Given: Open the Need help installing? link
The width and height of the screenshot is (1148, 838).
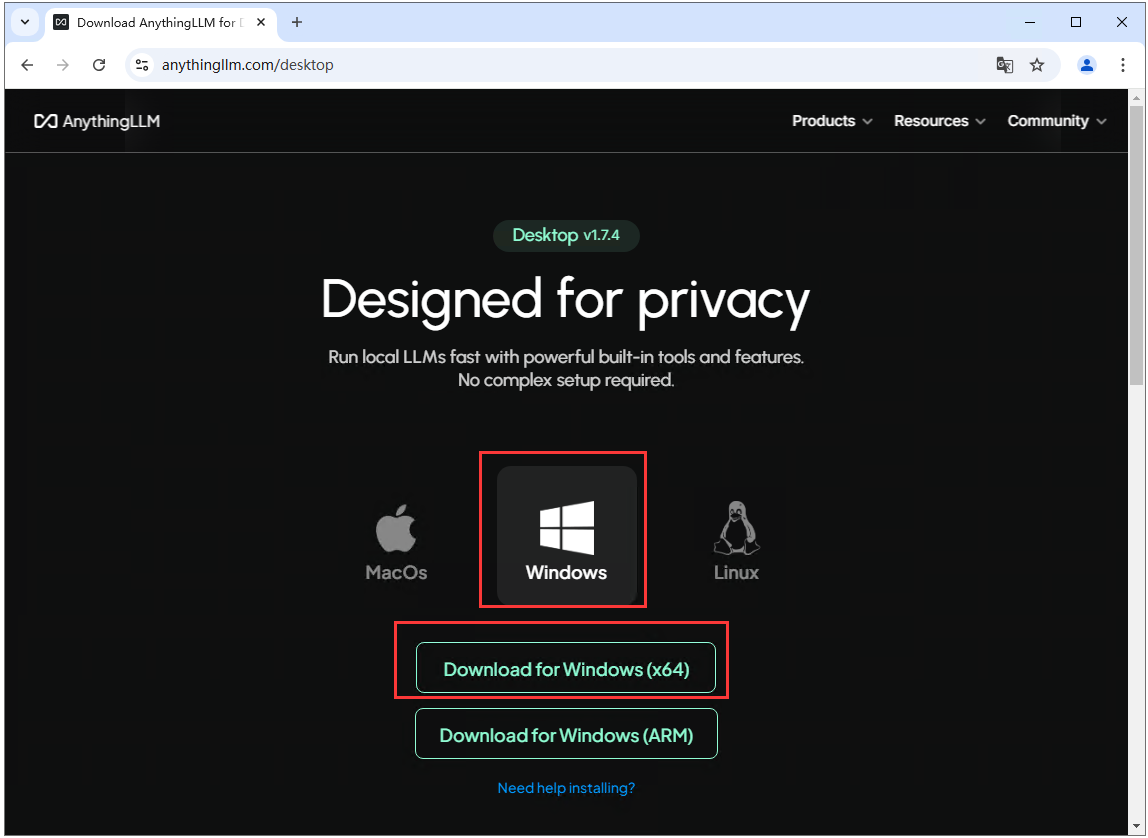Looking at the screenshot, I should [x=566, y=788].
